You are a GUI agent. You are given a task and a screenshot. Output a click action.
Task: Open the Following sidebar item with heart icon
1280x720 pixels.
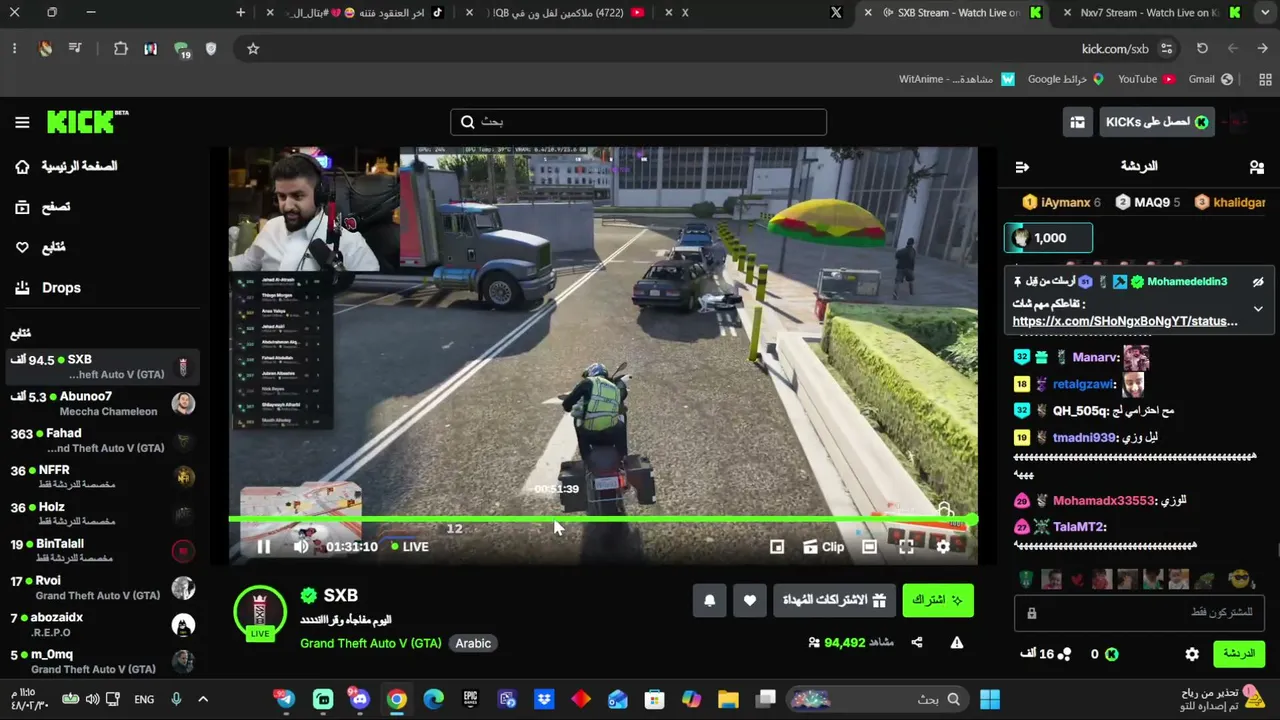[41, 247]
